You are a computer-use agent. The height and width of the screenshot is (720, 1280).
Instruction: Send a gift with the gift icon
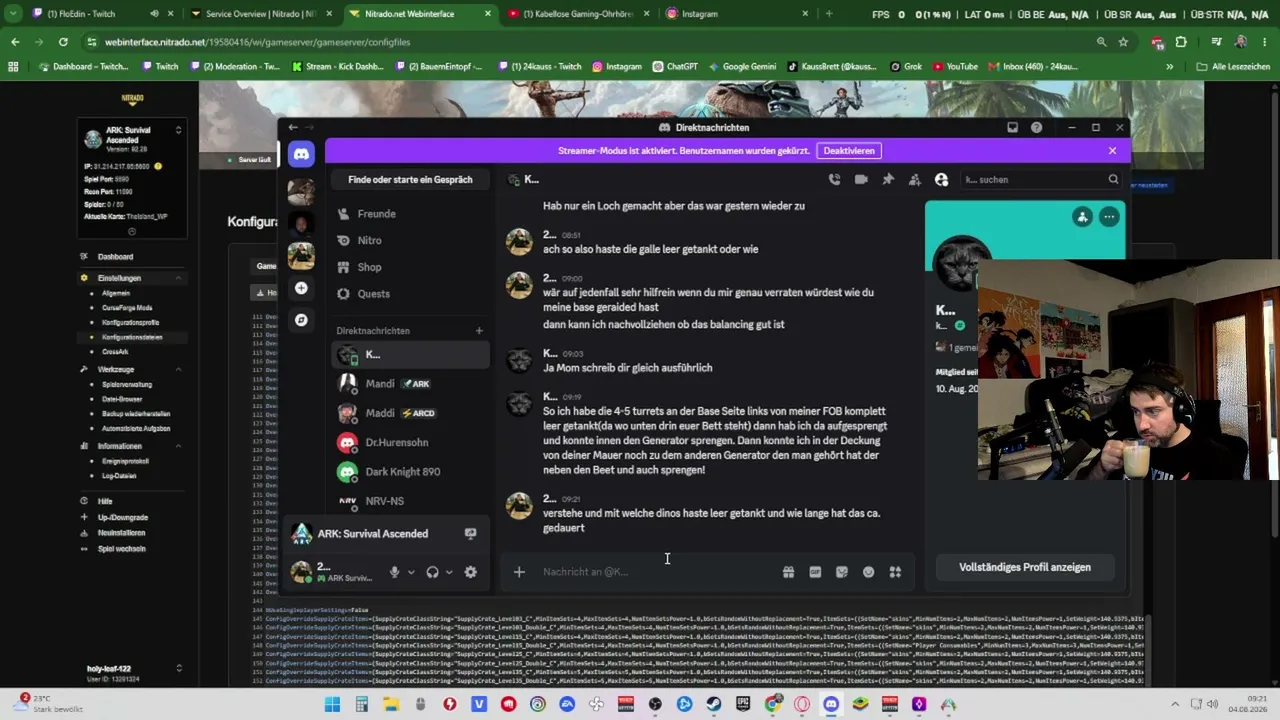(x=788, y=572)
